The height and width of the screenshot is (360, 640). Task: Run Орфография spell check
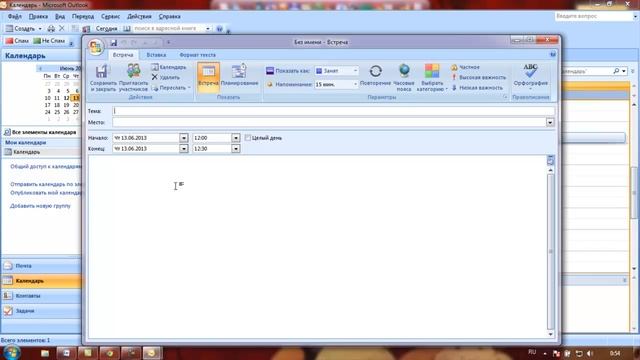[x=530, y=76]
